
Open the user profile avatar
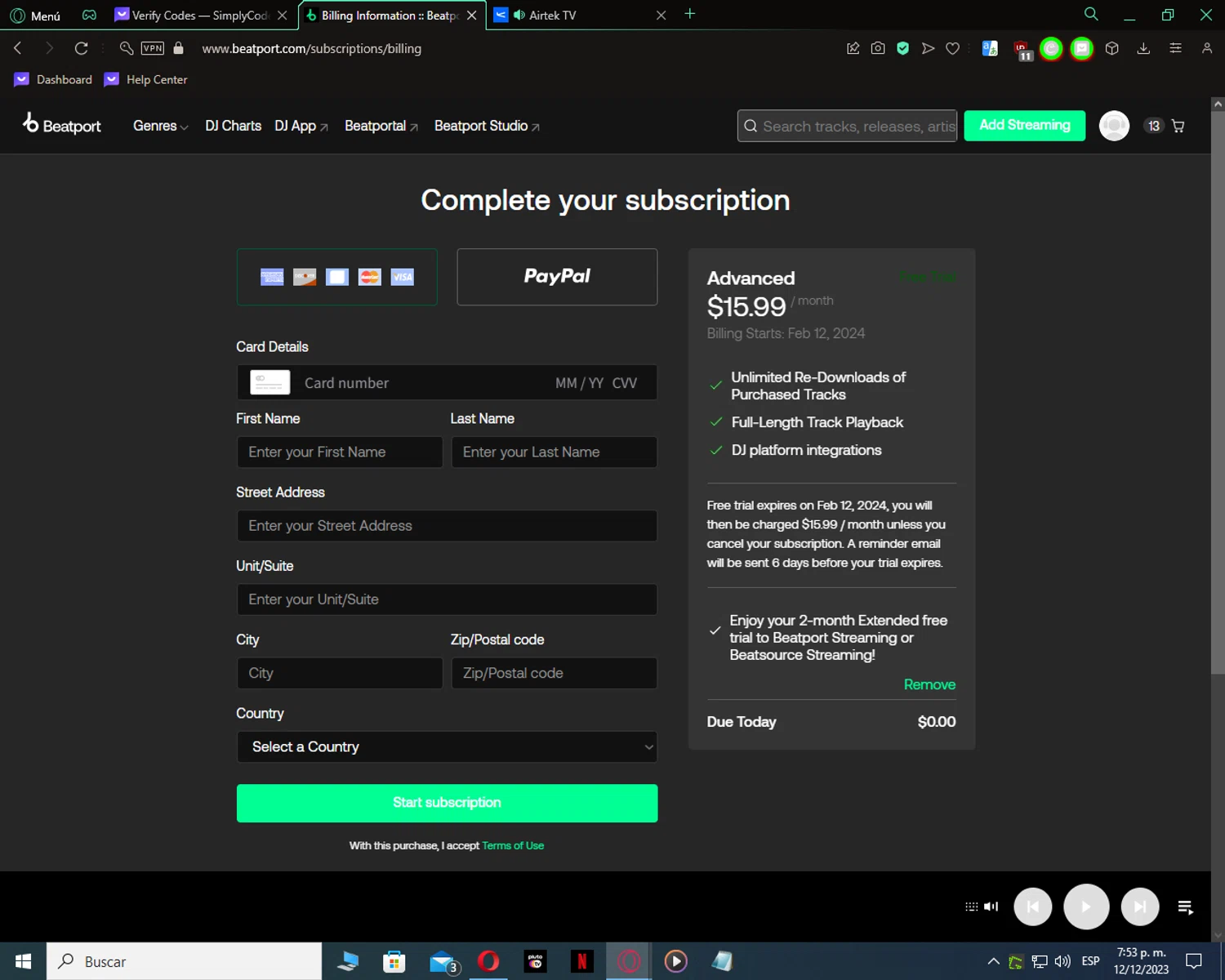1114,126
